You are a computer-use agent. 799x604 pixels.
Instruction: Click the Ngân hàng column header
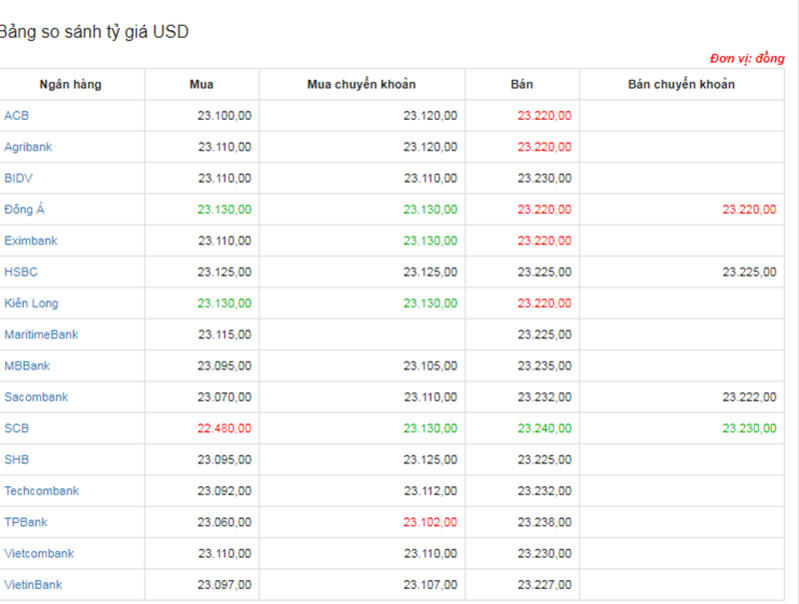[70, 84]
